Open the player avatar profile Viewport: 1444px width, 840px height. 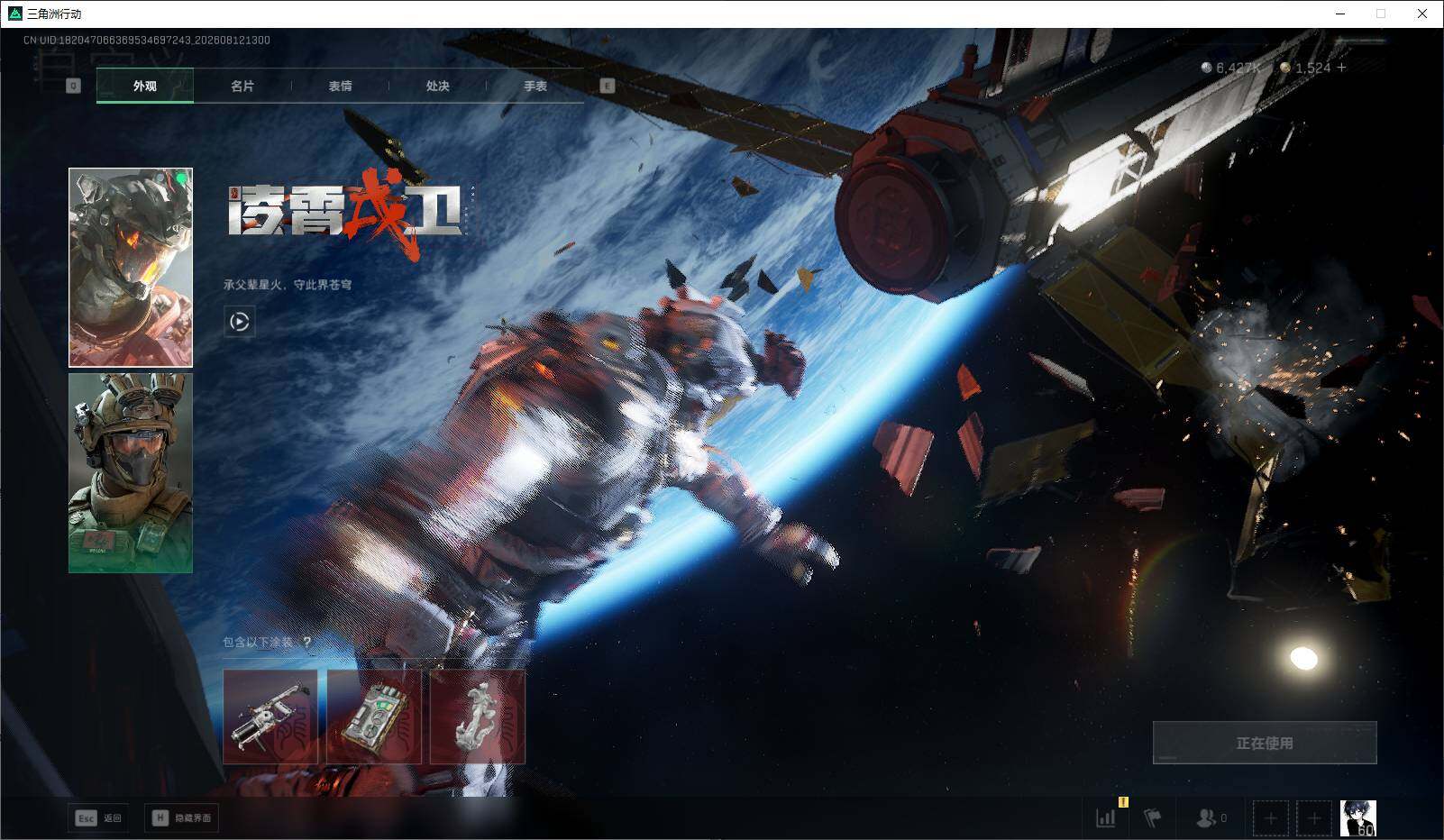(1358, 818)
